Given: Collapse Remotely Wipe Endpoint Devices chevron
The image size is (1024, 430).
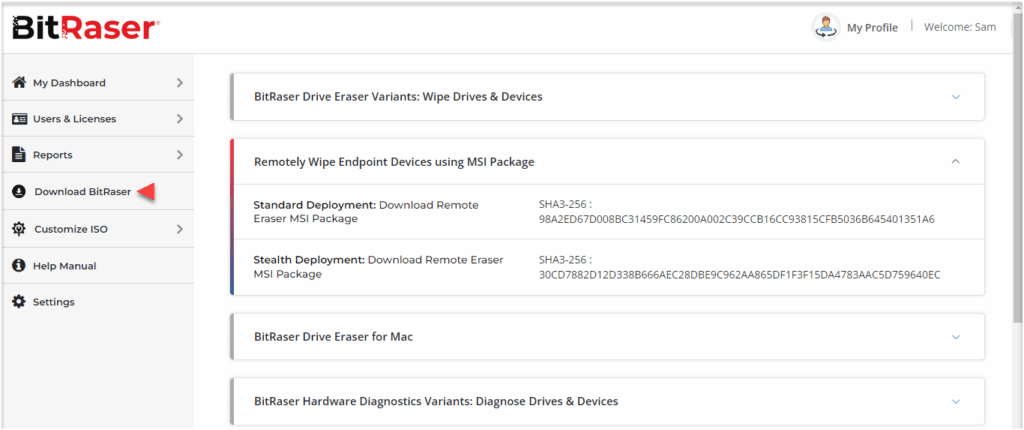Looking at the screenshot, I should point(955,161).
